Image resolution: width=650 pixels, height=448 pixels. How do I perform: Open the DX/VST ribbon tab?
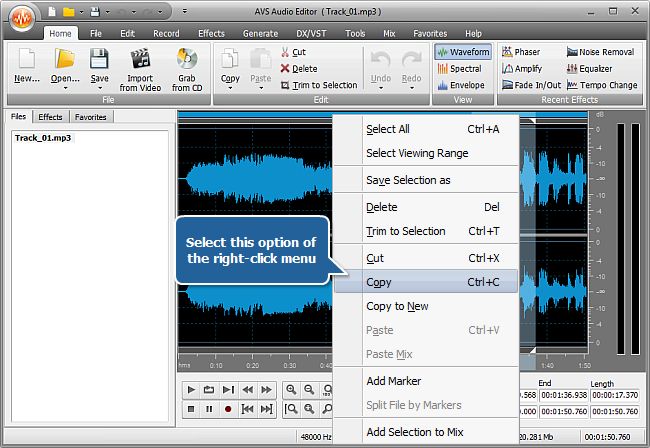coord(311,34)
